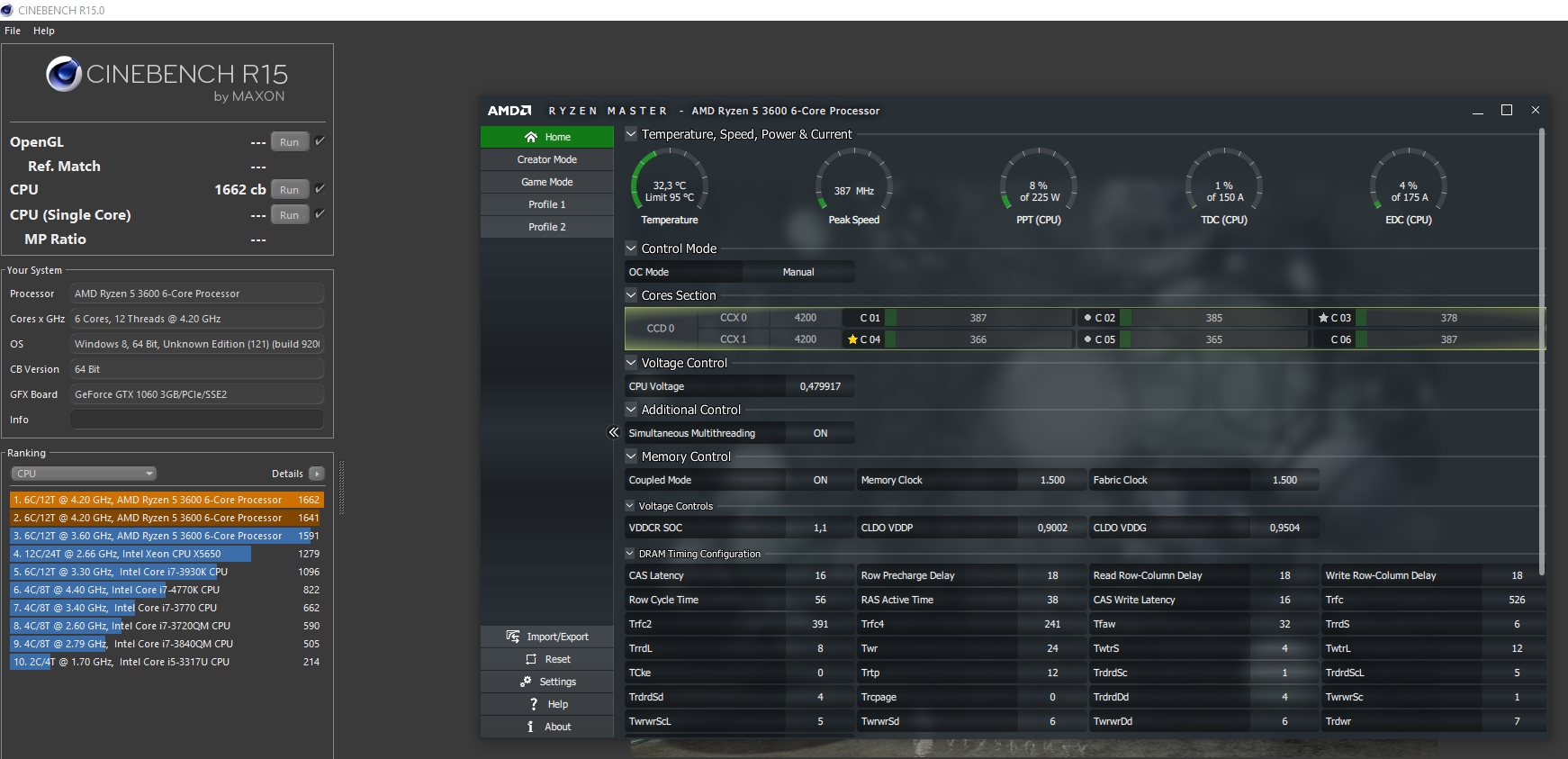The width and height of the screenshot is (1568, 759).
Task: Collapse DRAM Timing Configuration subsection
Action: coord(630,554)
